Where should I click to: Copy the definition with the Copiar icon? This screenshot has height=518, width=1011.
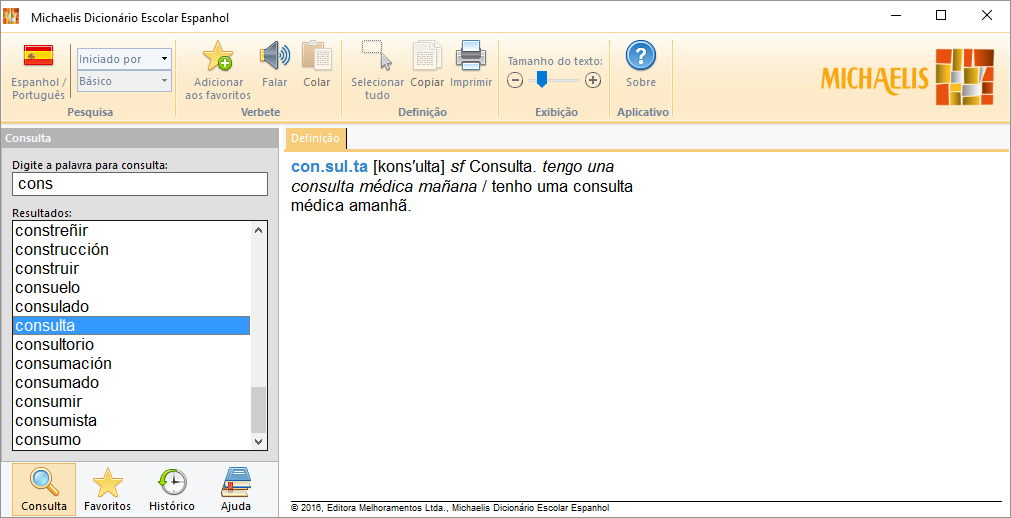pos(427,56)
